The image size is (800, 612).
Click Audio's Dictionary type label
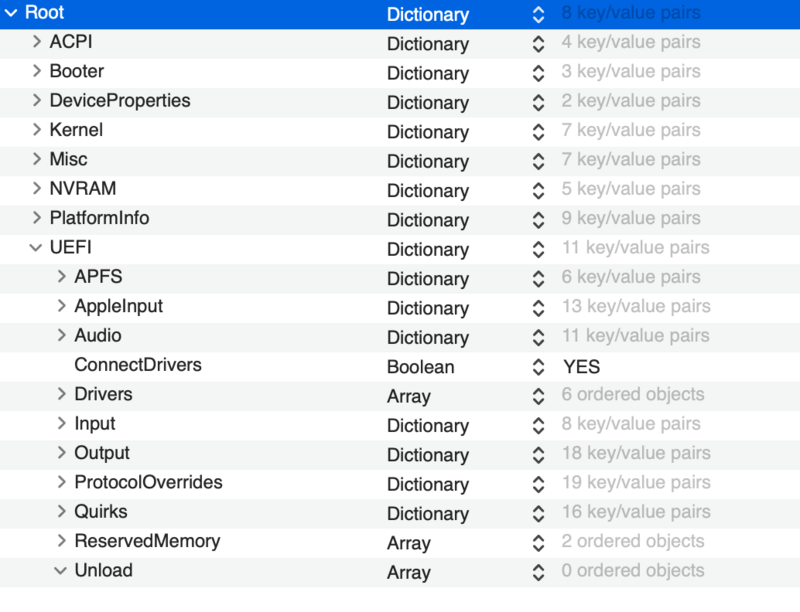(x=427, y=337)
